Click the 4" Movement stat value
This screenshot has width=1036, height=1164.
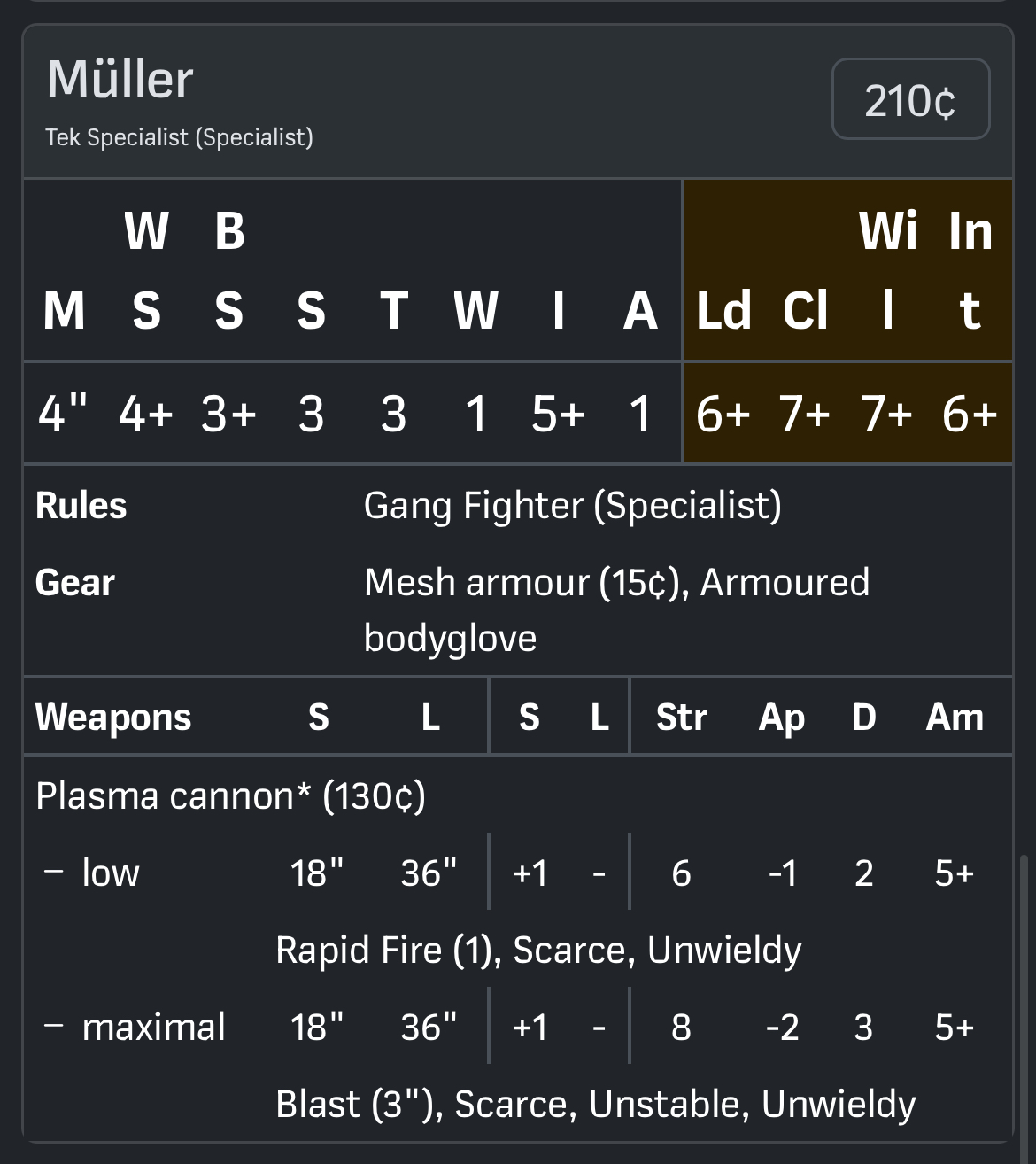(x=63, y=414)
